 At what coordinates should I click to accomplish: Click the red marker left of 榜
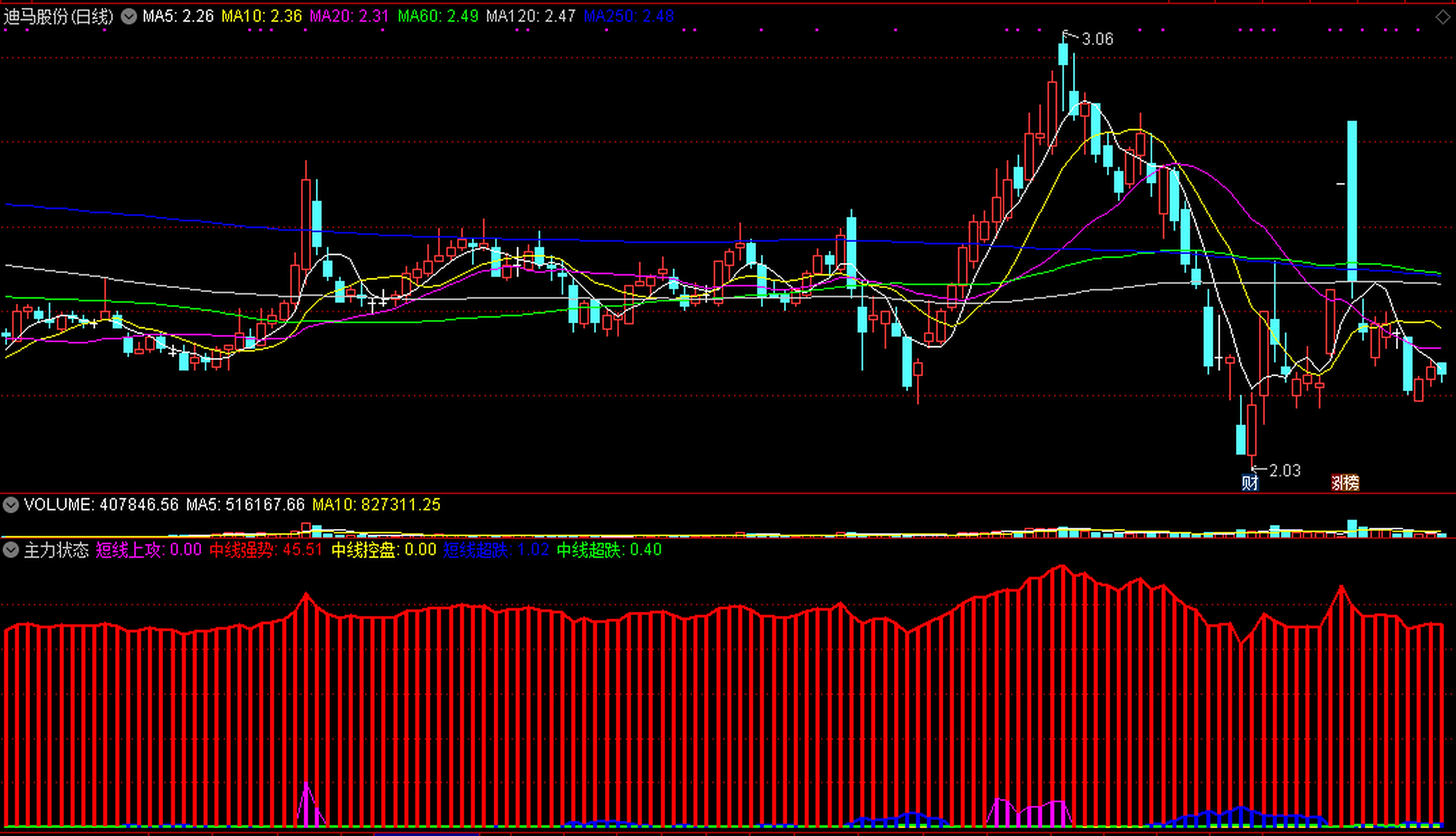(1338, 483)
